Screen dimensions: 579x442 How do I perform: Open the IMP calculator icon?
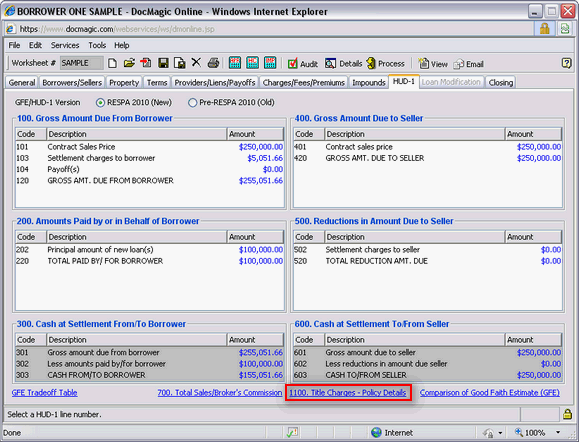[270, 63]
